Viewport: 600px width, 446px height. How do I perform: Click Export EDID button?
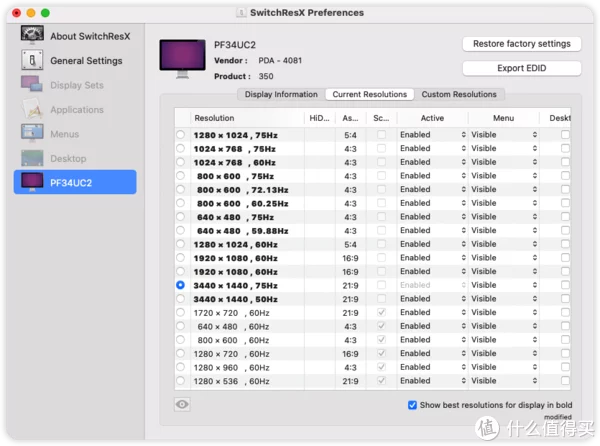click(522, 68)
